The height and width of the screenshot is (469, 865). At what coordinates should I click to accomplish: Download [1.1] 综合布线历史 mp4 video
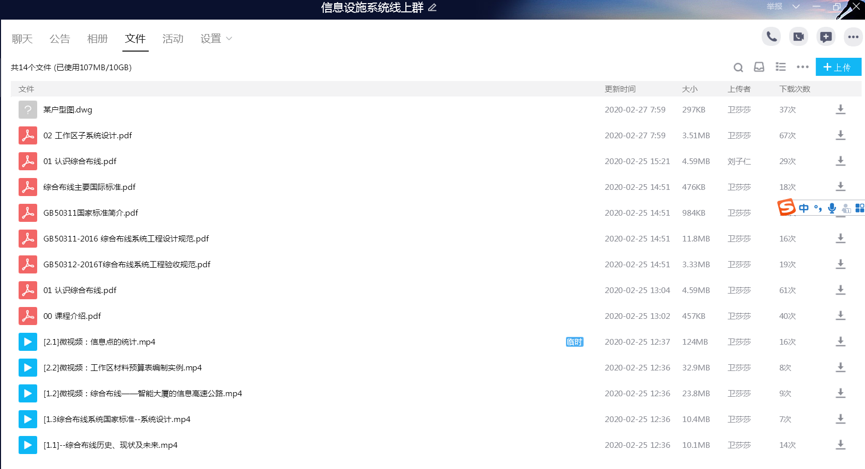840,445
